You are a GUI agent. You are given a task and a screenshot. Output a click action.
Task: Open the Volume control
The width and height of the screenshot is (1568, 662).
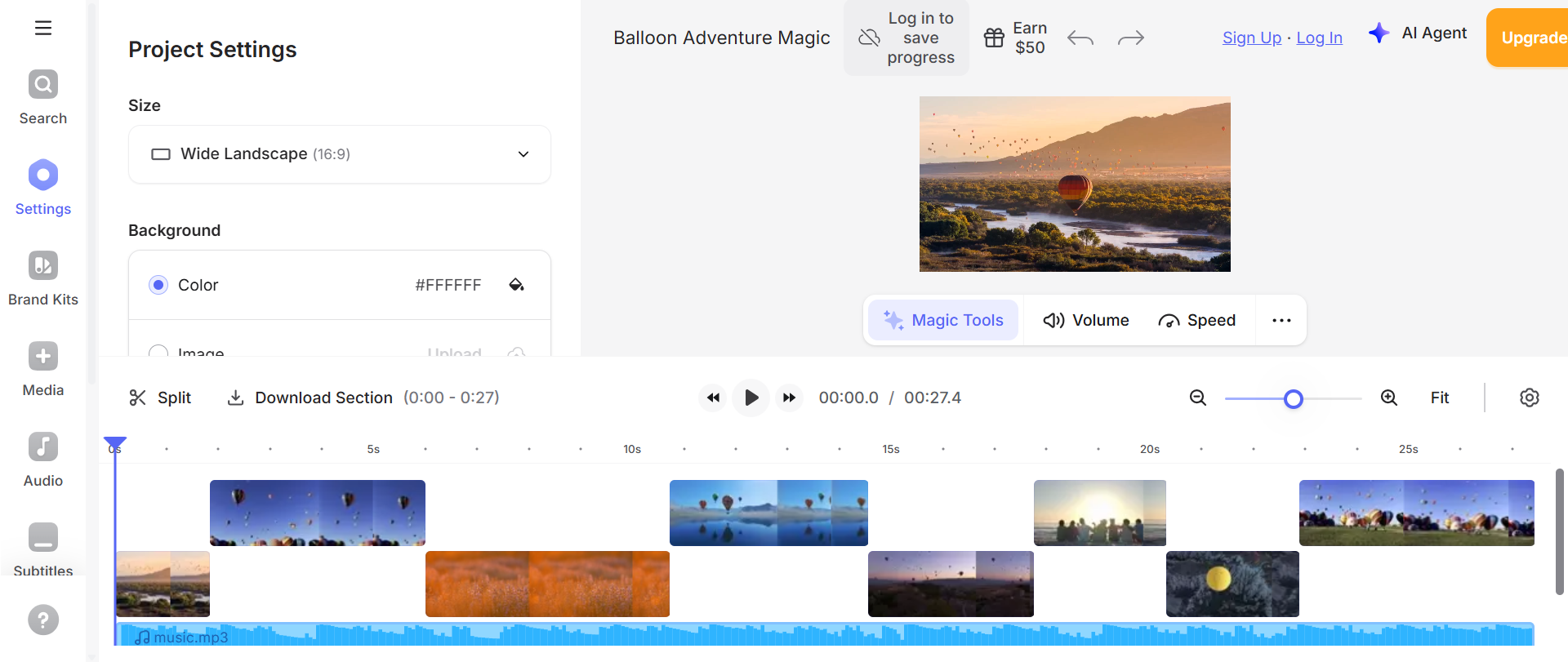click(x=1086, y=320)
